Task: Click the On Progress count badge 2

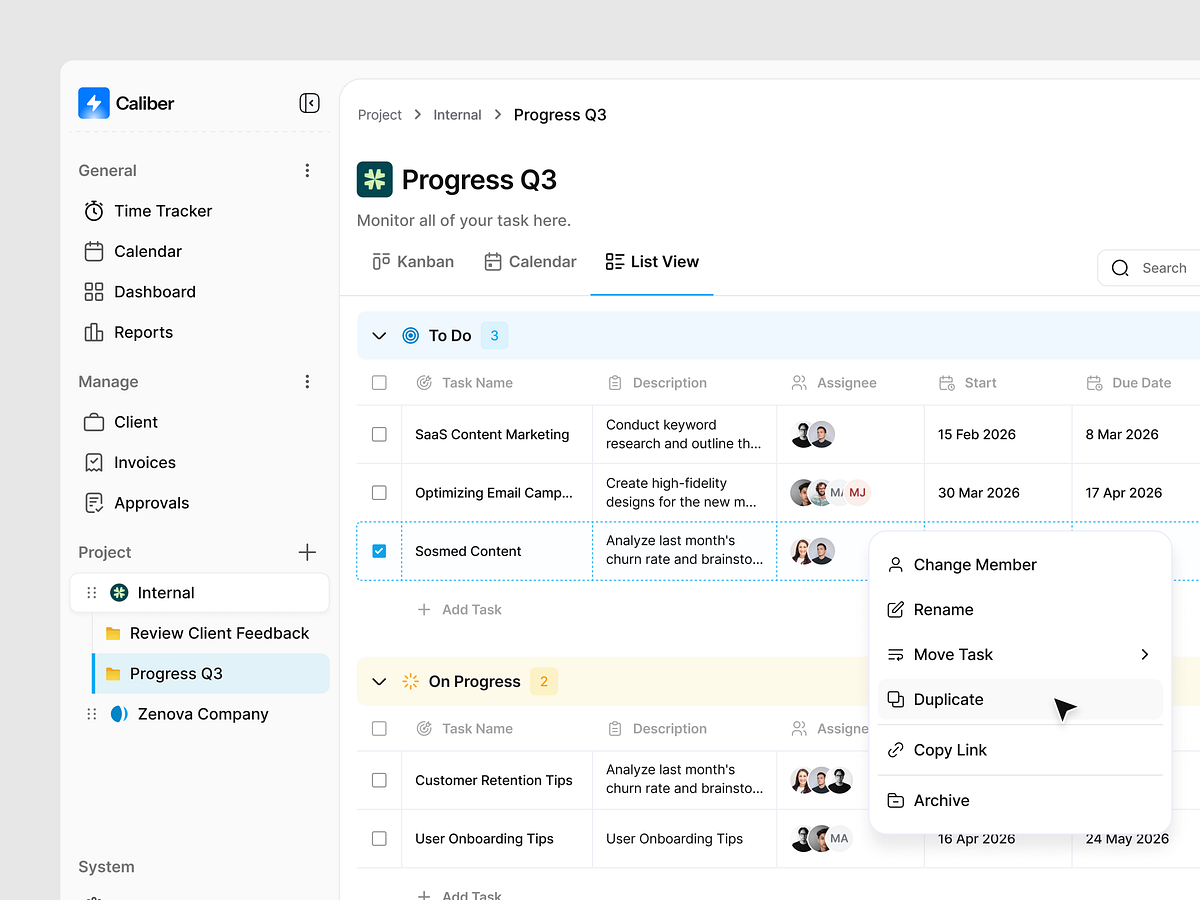Action: click(544, 682)
